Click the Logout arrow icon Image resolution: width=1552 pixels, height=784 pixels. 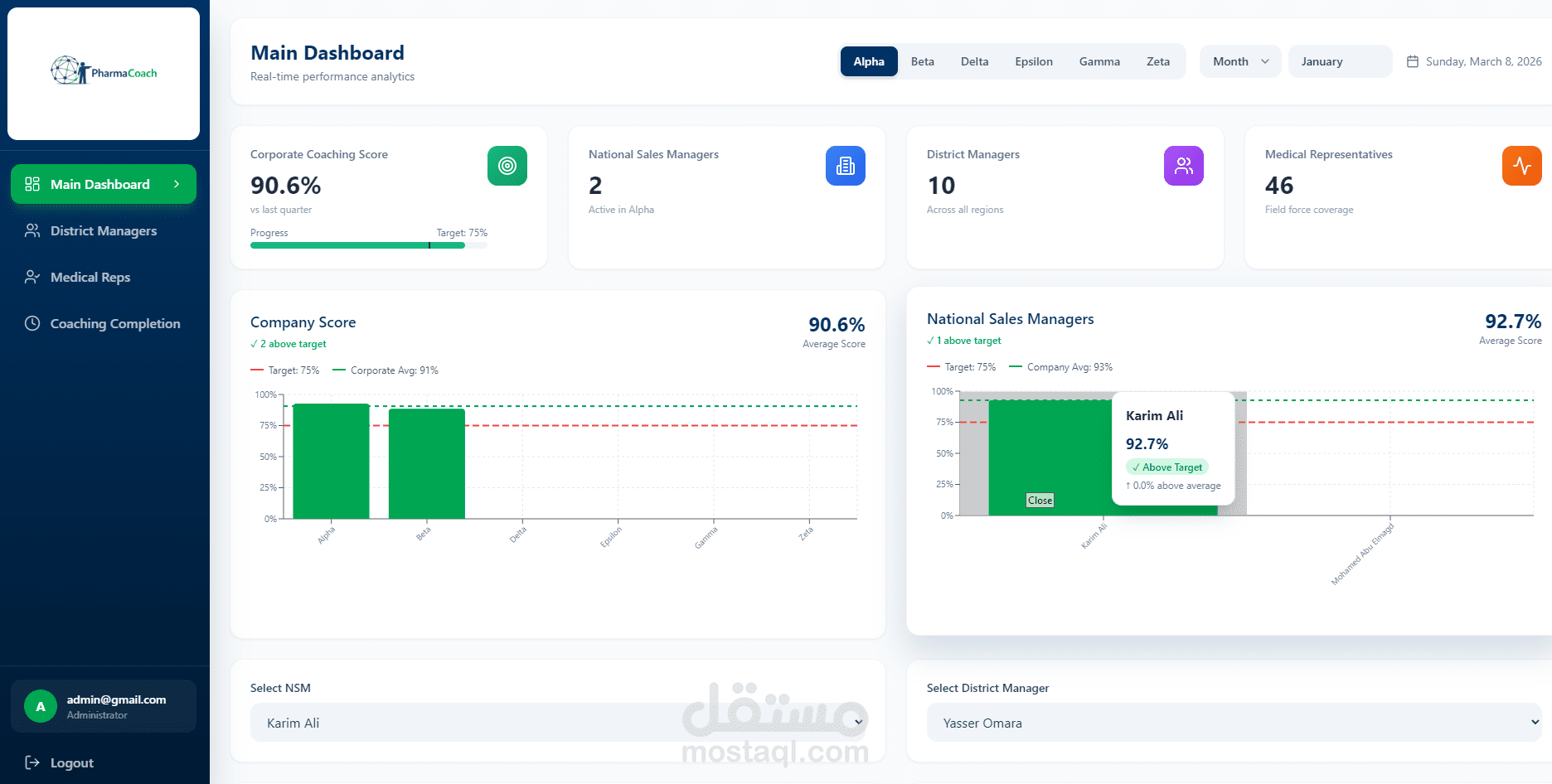point(32,762)
